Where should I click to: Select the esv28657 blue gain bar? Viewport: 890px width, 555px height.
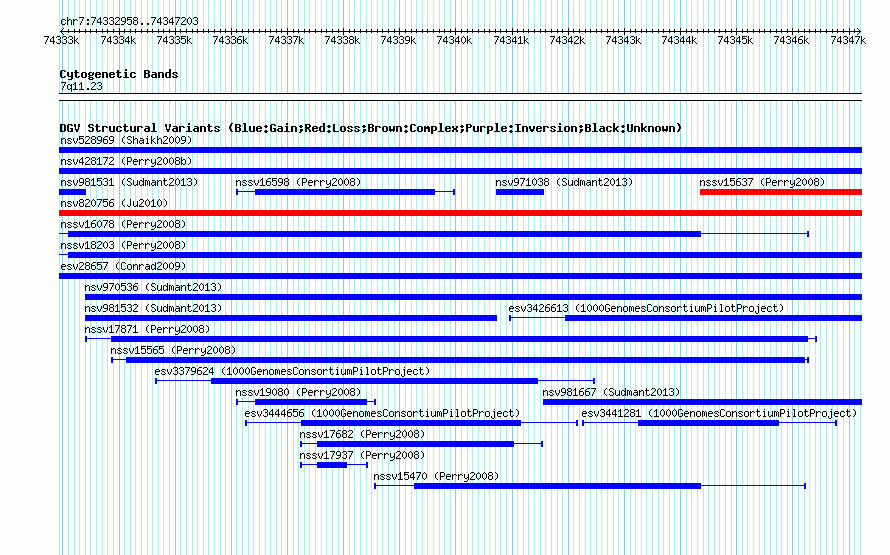click(460, 276)
